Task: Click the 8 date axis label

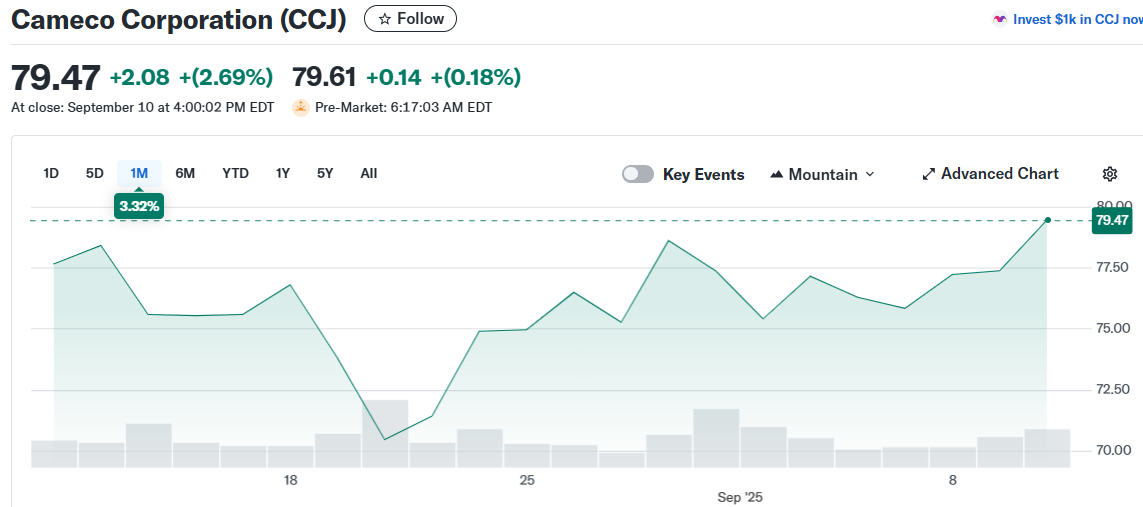Action: point(953,480)
